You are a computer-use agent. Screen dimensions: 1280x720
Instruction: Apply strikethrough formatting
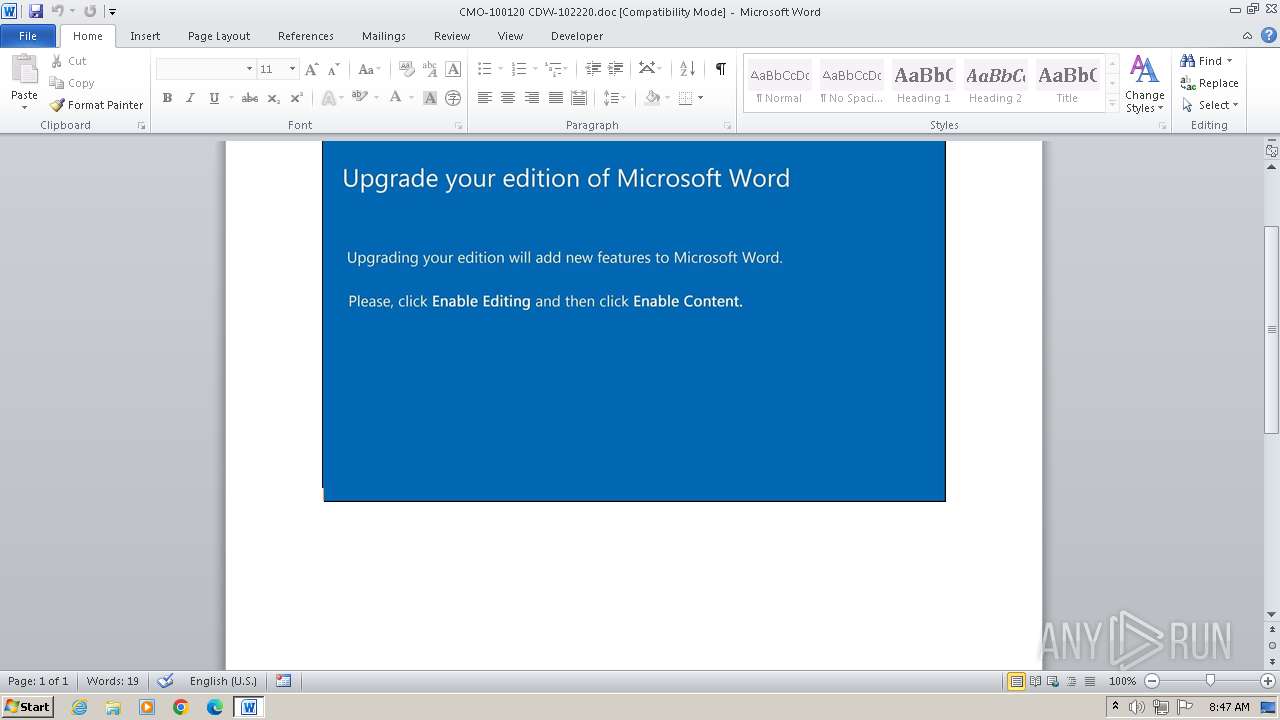[250, 98]
